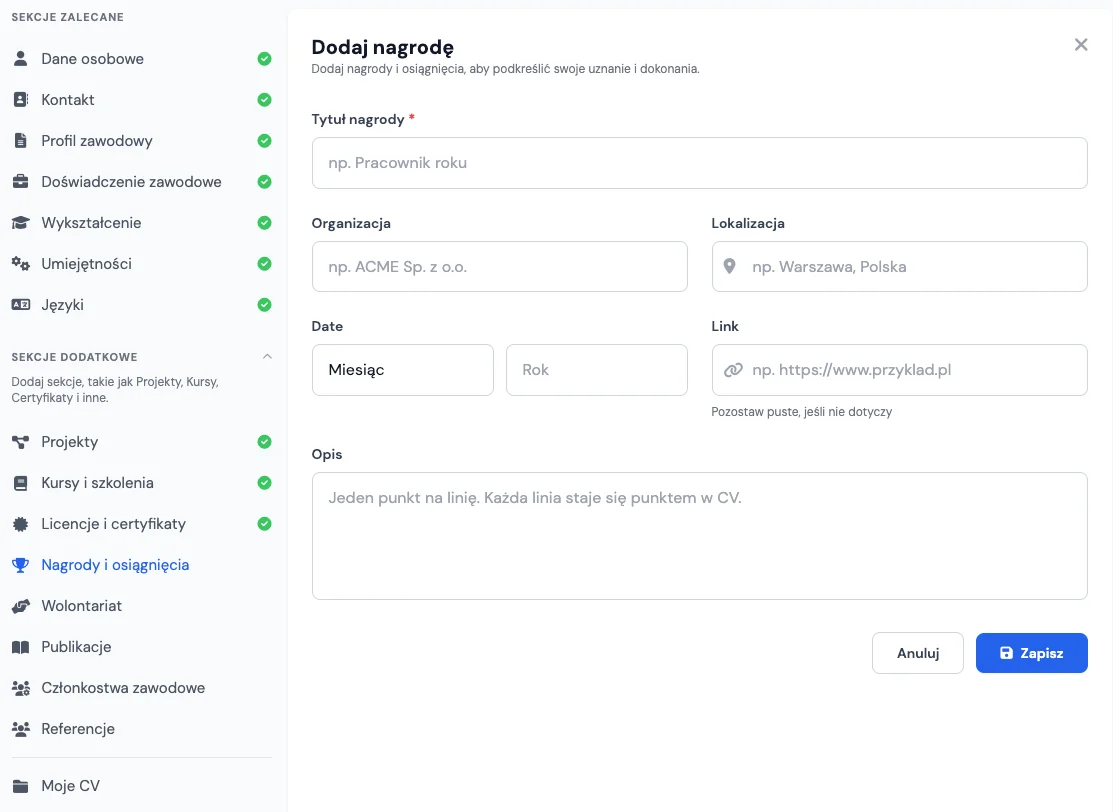The height and width of the screenshot is (812, 1113).
Task: Go to Projekty section
Action: click(x=141, y=442)
